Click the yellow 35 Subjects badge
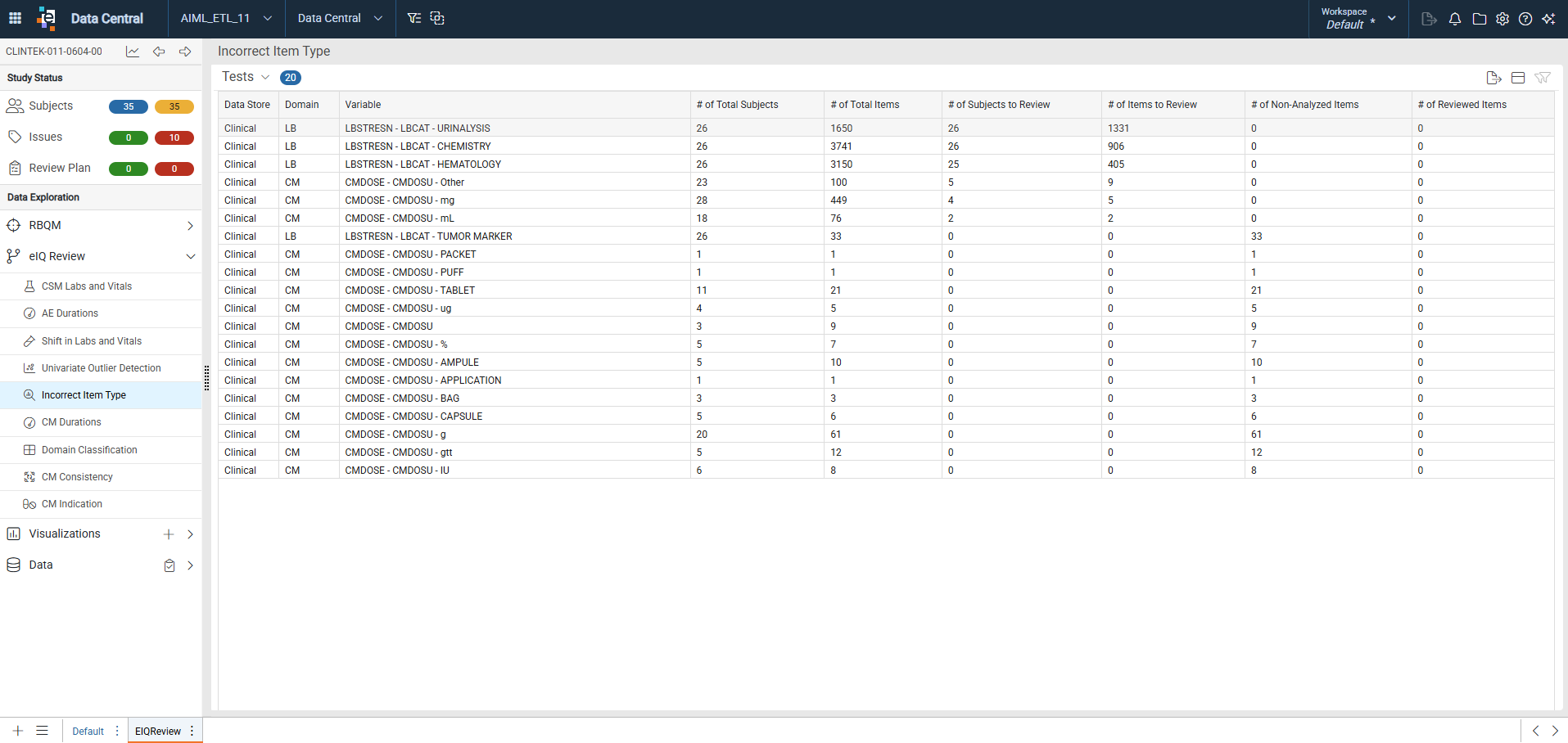1568x743 pixels. click(x=174, y=107)
